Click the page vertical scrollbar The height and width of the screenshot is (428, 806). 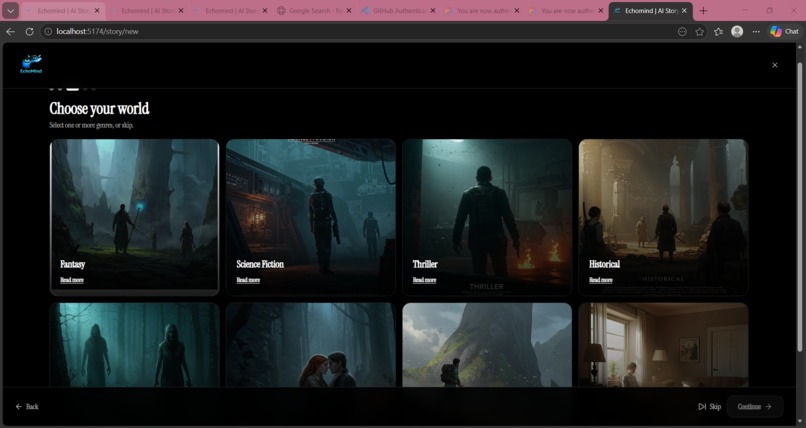799,206
